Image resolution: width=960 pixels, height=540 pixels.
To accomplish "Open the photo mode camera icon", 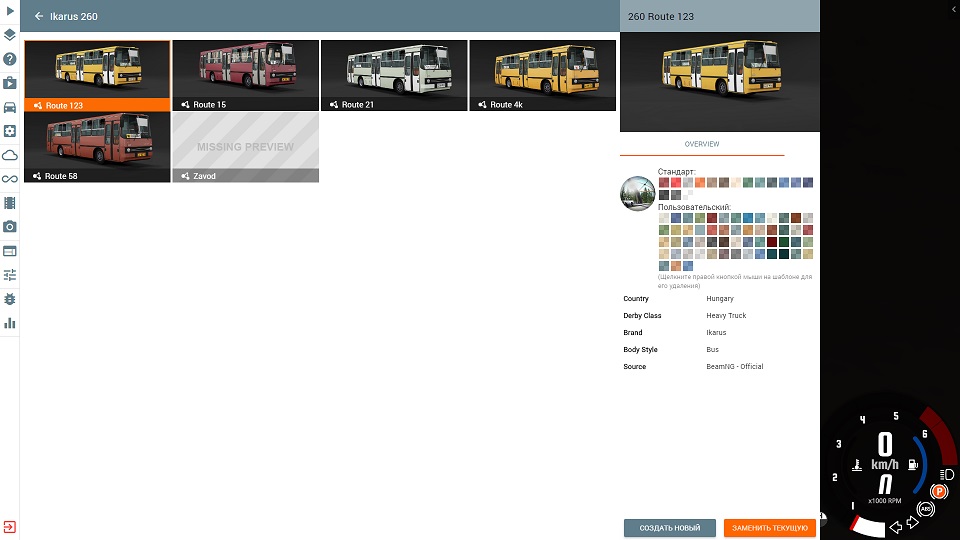I will coord(10,227).
